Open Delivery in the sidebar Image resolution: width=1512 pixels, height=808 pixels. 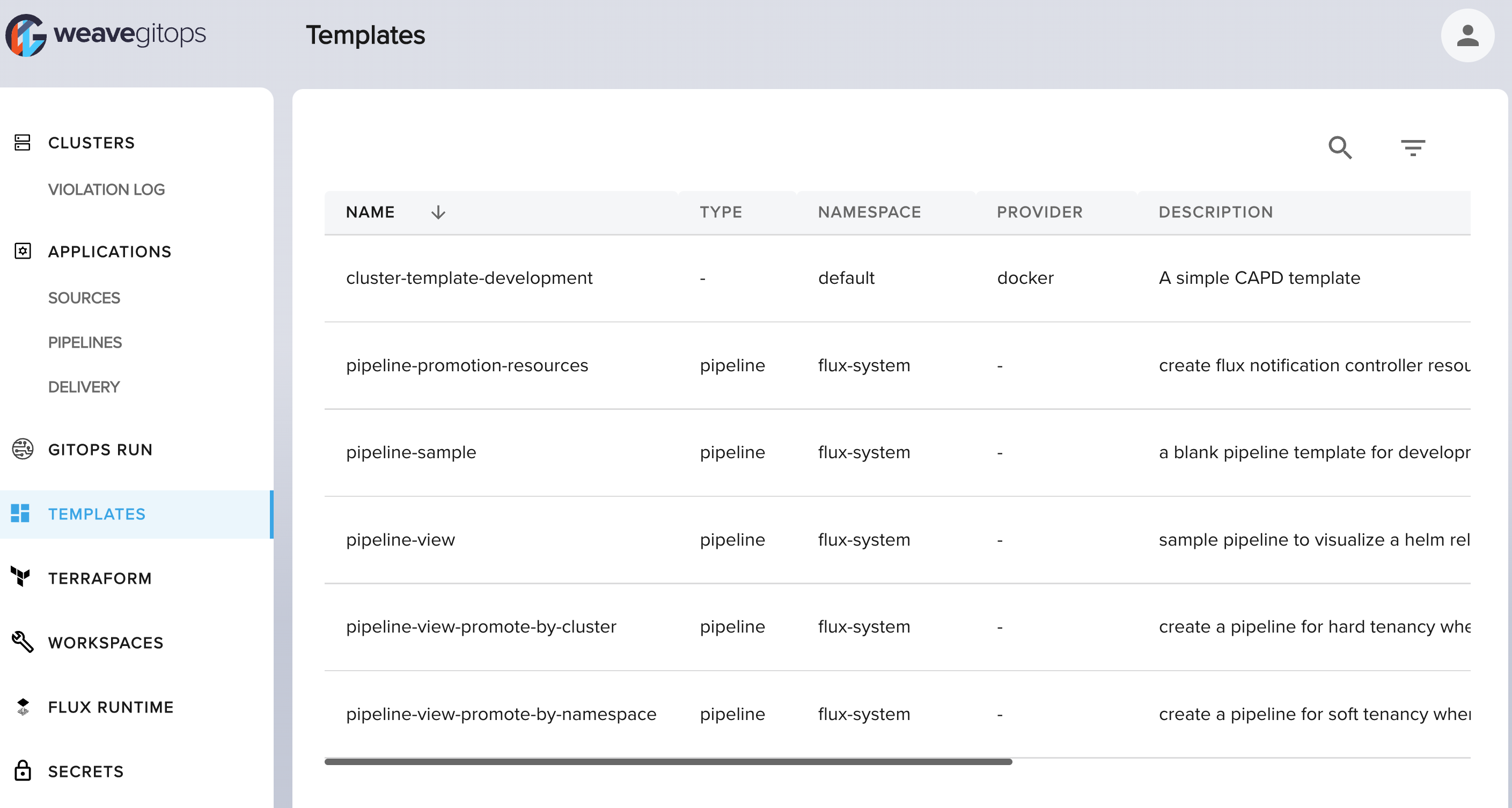click(x=84, y=387)
